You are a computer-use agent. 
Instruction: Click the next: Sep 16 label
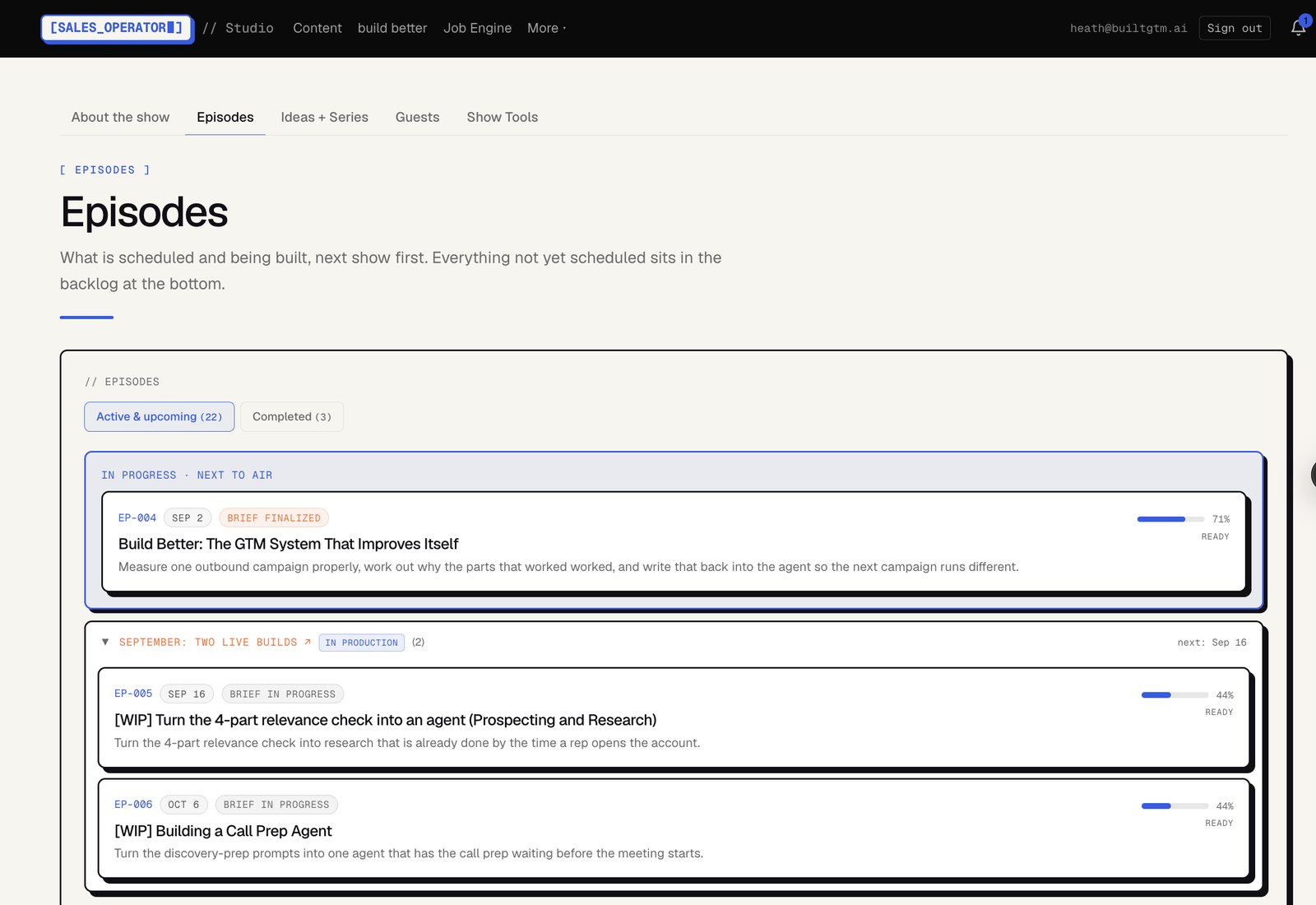point(1212,643)
